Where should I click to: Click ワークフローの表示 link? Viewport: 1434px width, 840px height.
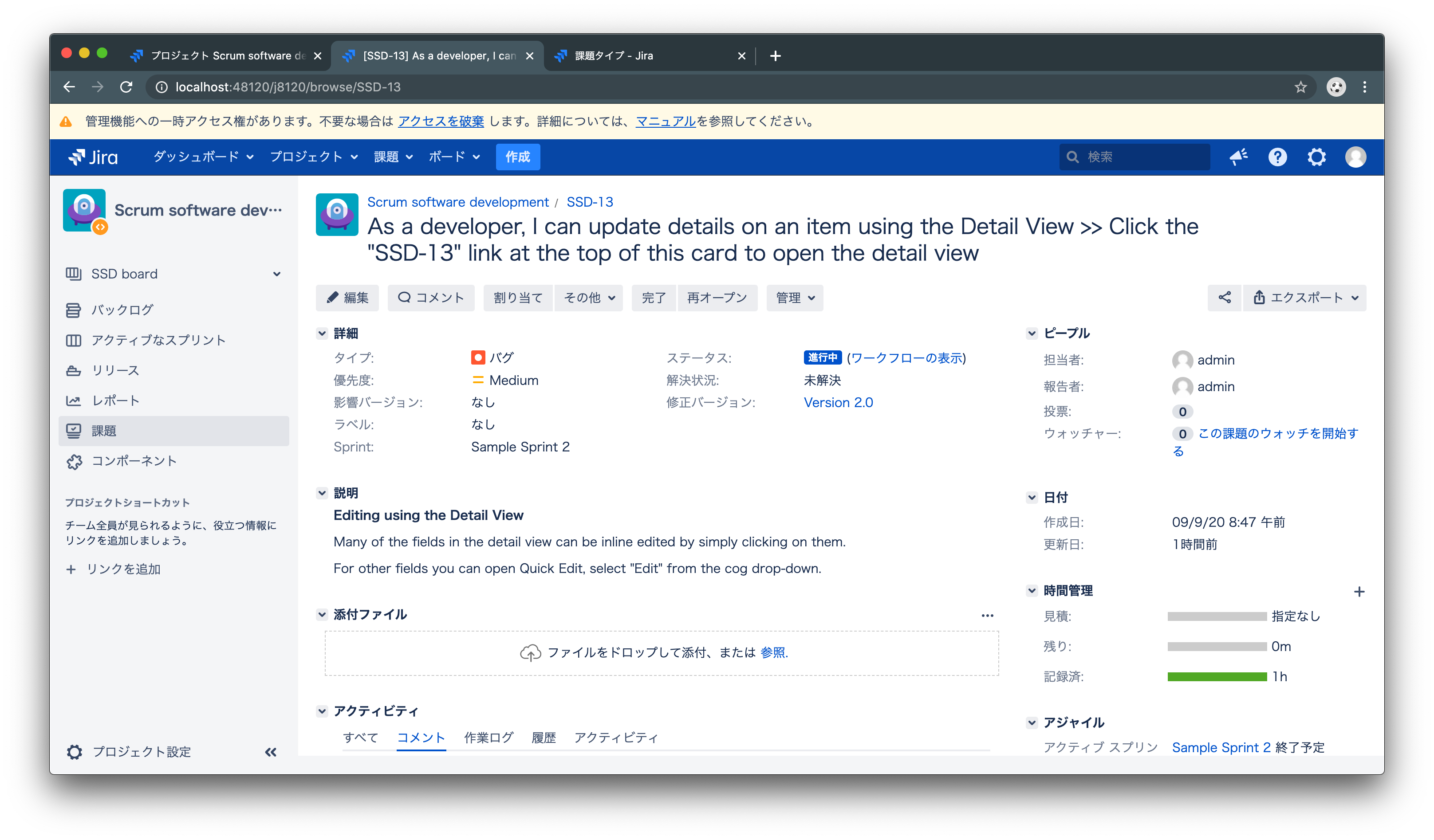(x=906, y=358)
